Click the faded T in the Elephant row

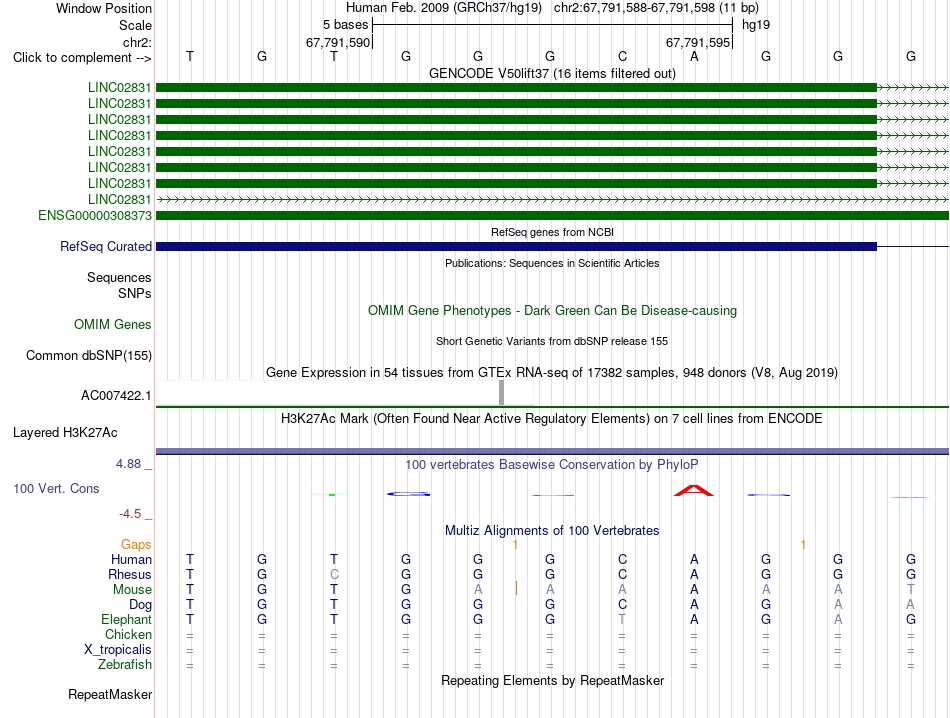point(622,619)
